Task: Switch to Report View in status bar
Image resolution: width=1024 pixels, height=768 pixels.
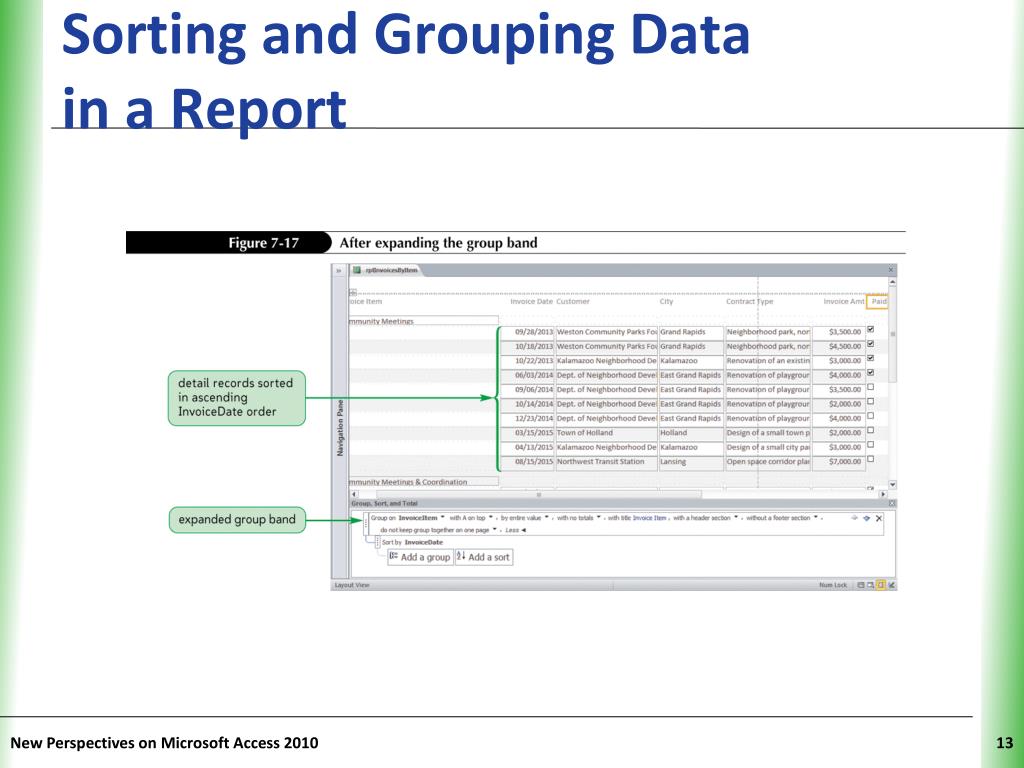Action: [x=861, y=585]
